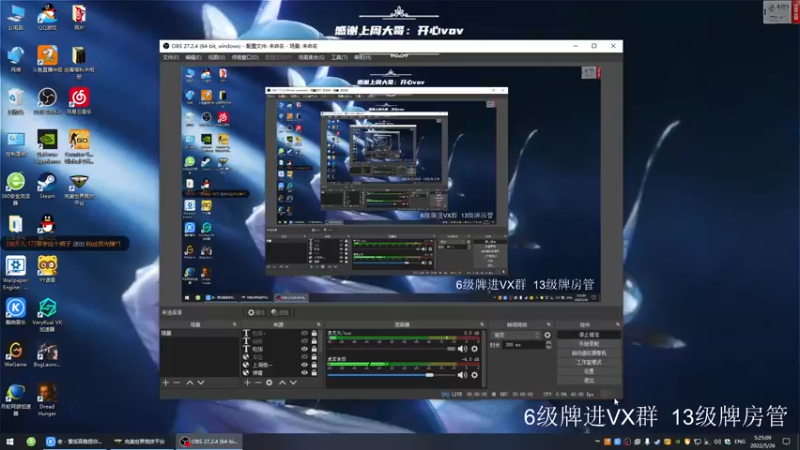Move source down with the arrow in Sources panel
The width and height of the screenshot is (800, 450).
pyautogui.click(x=293, y=382)
